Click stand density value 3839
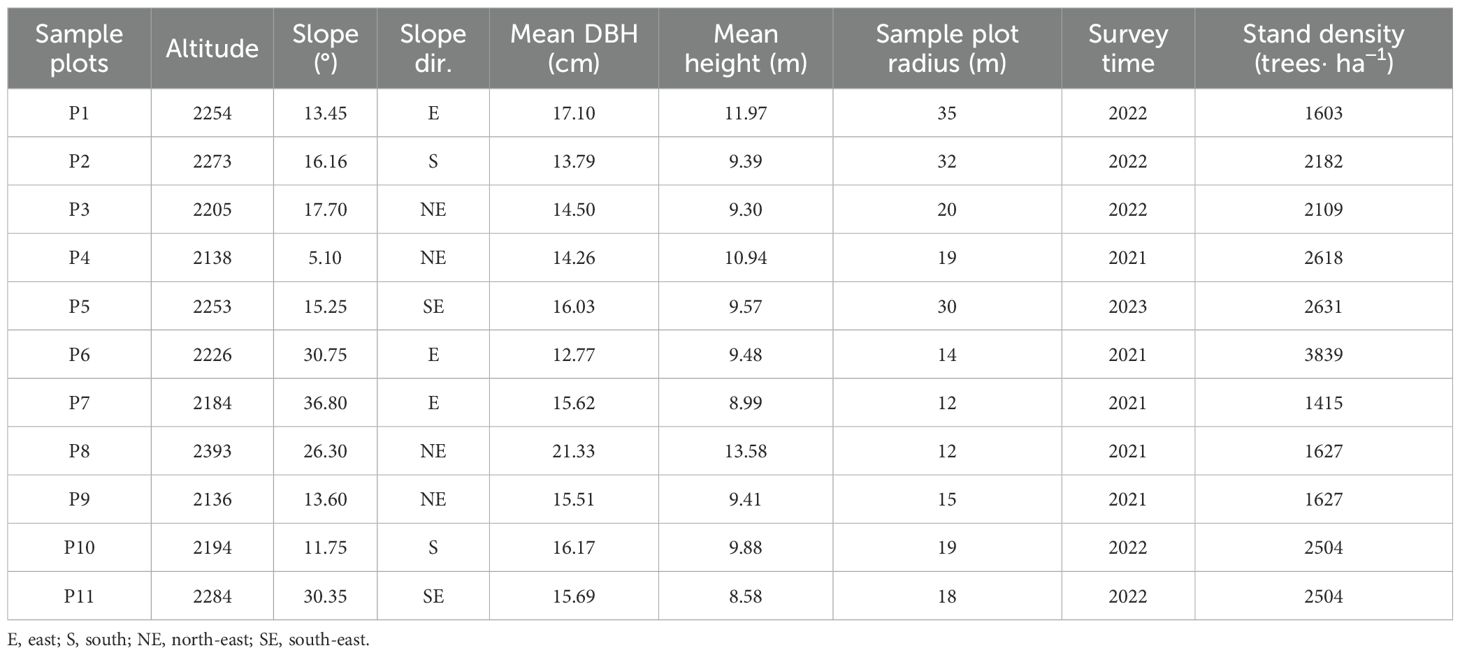The image size is (1460, 655). (1323, 355)
